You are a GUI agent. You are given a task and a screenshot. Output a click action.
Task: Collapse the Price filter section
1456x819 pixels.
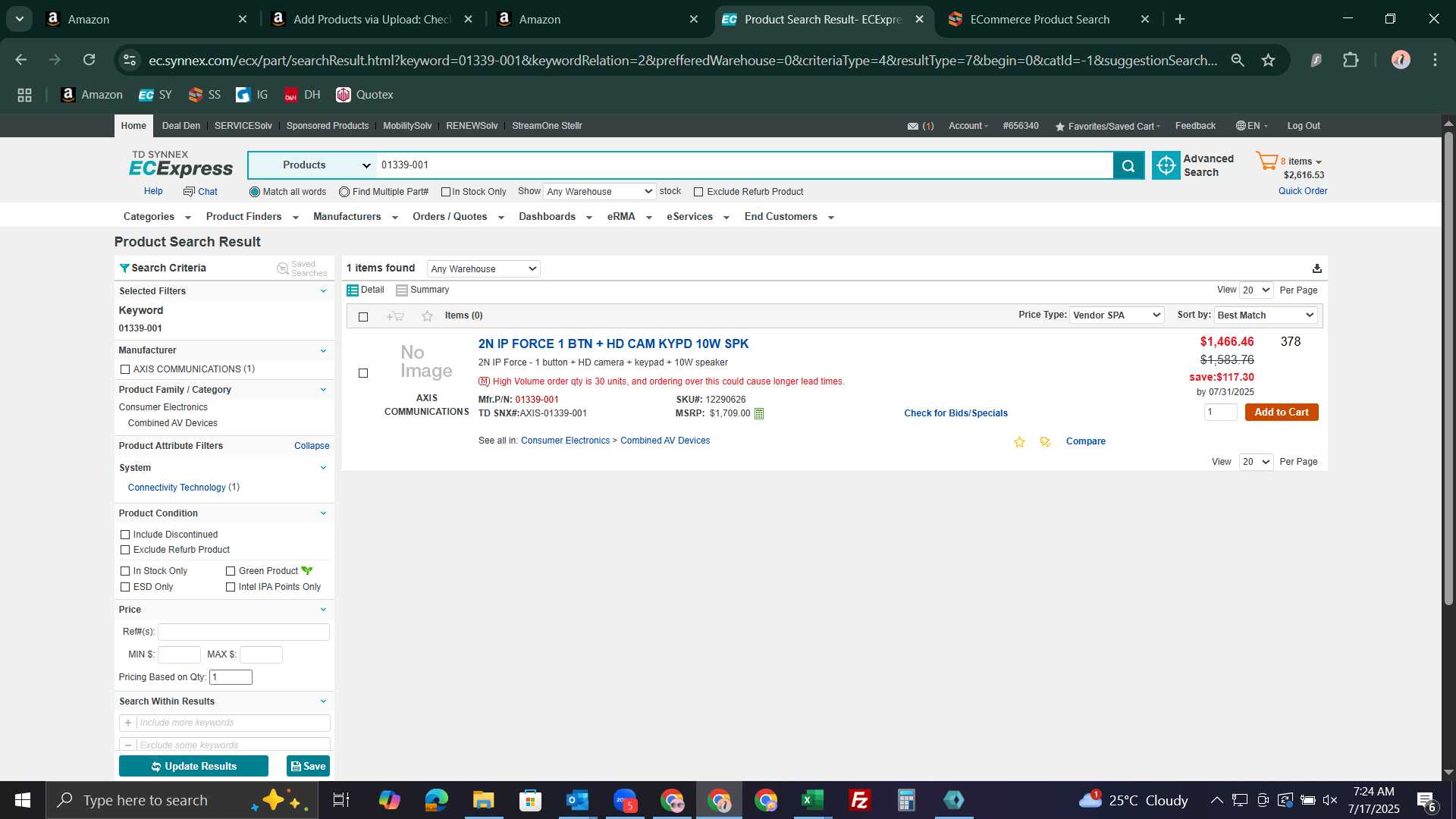323,610
